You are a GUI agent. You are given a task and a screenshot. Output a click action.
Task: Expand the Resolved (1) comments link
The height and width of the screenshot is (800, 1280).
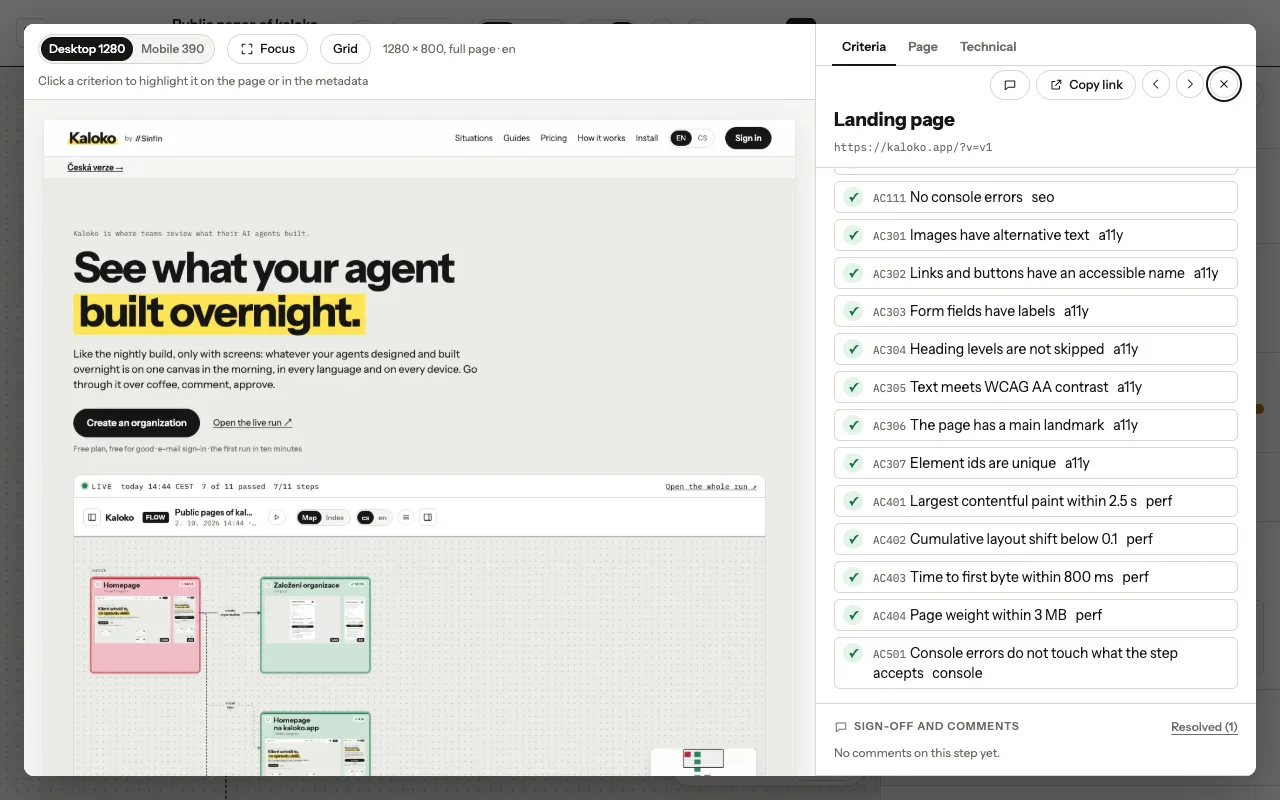[1204, 727]
